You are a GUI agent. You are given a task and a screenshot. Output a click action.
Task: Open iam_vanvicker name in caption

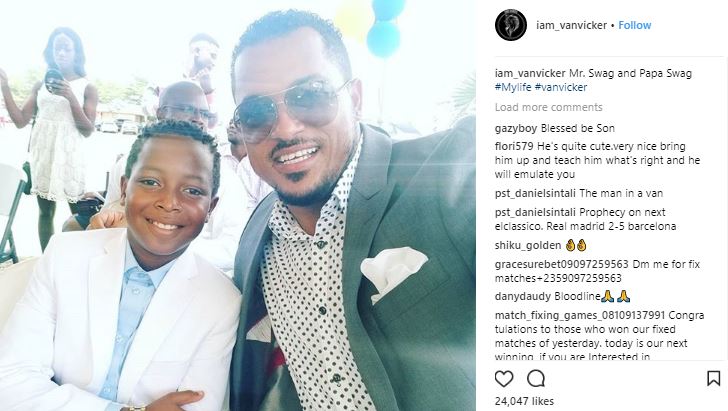530,73
